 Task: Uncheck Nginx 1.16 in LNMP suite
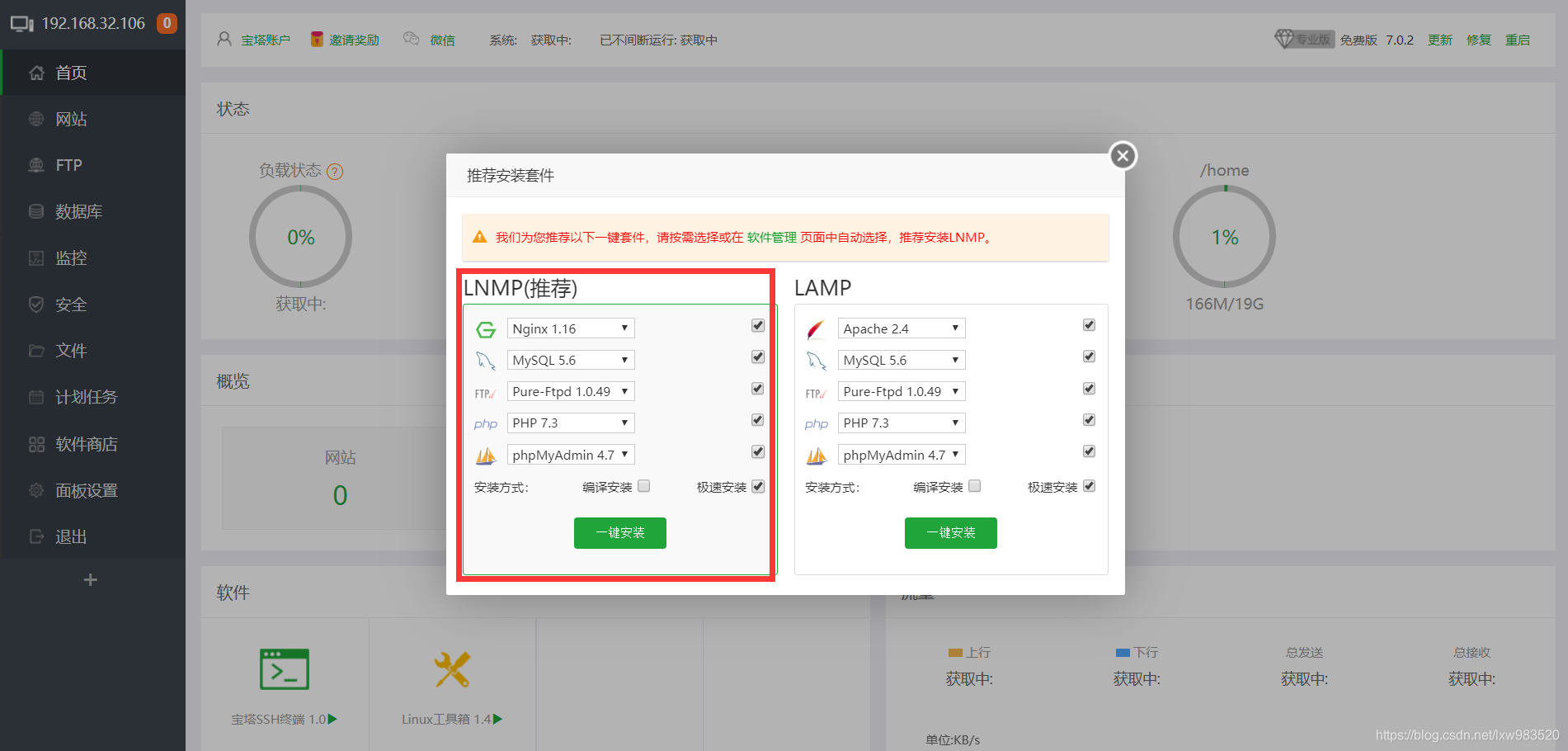(757, 325)
